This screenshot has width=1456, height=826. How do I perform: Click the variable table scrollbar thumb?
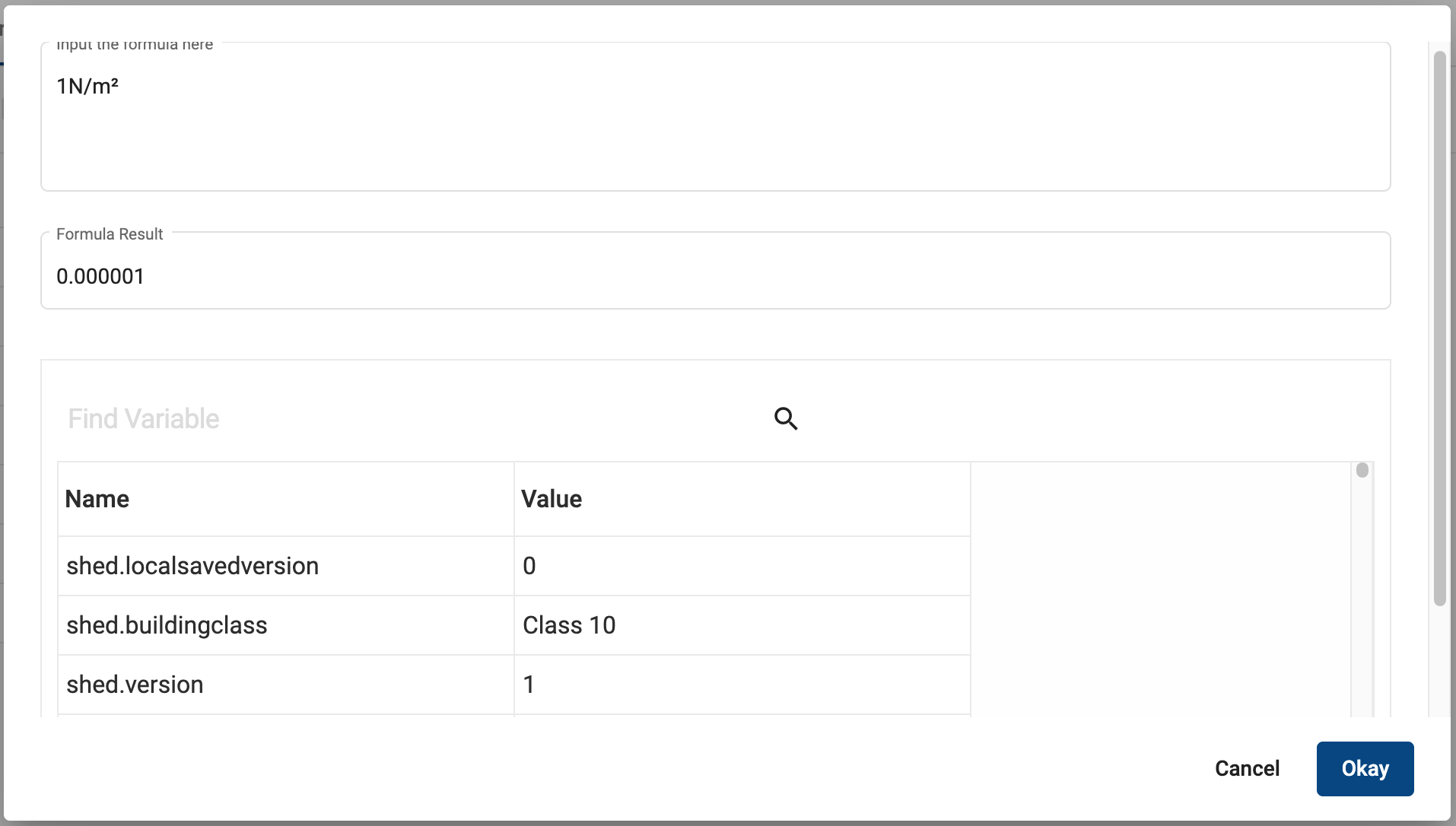click(x=1362, y=470)
